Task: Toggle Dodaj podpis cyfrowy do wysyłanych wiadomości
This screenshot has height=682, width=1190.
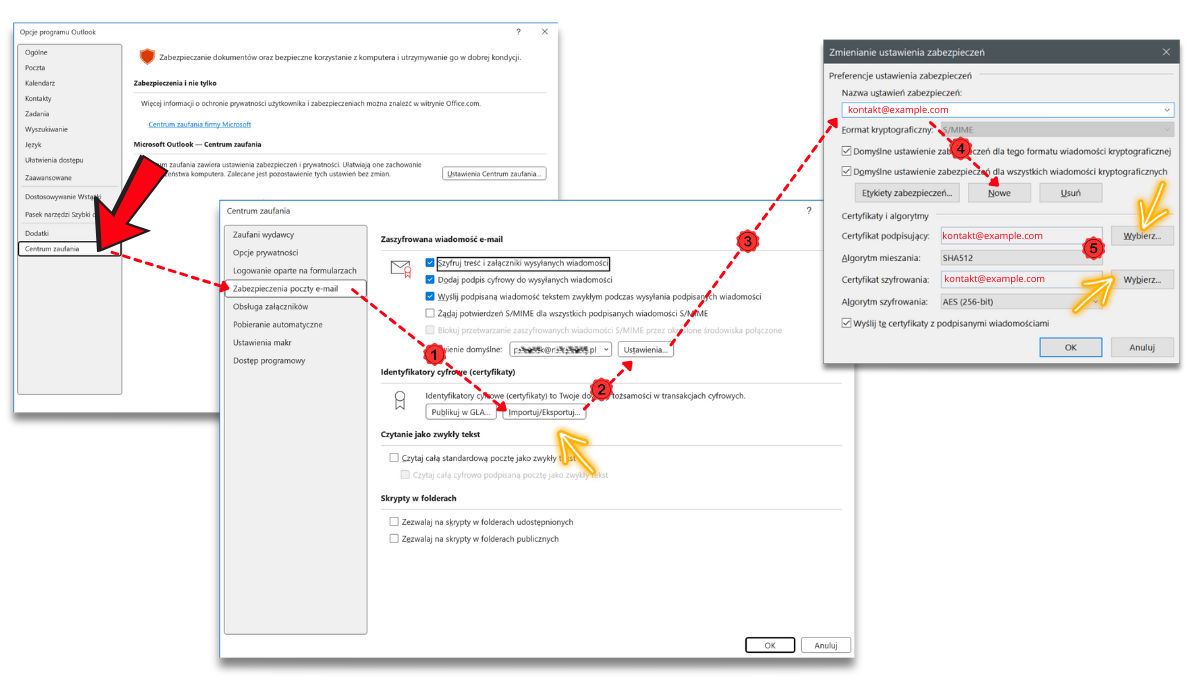Action: pyautogui.click(x=430, y=280)
